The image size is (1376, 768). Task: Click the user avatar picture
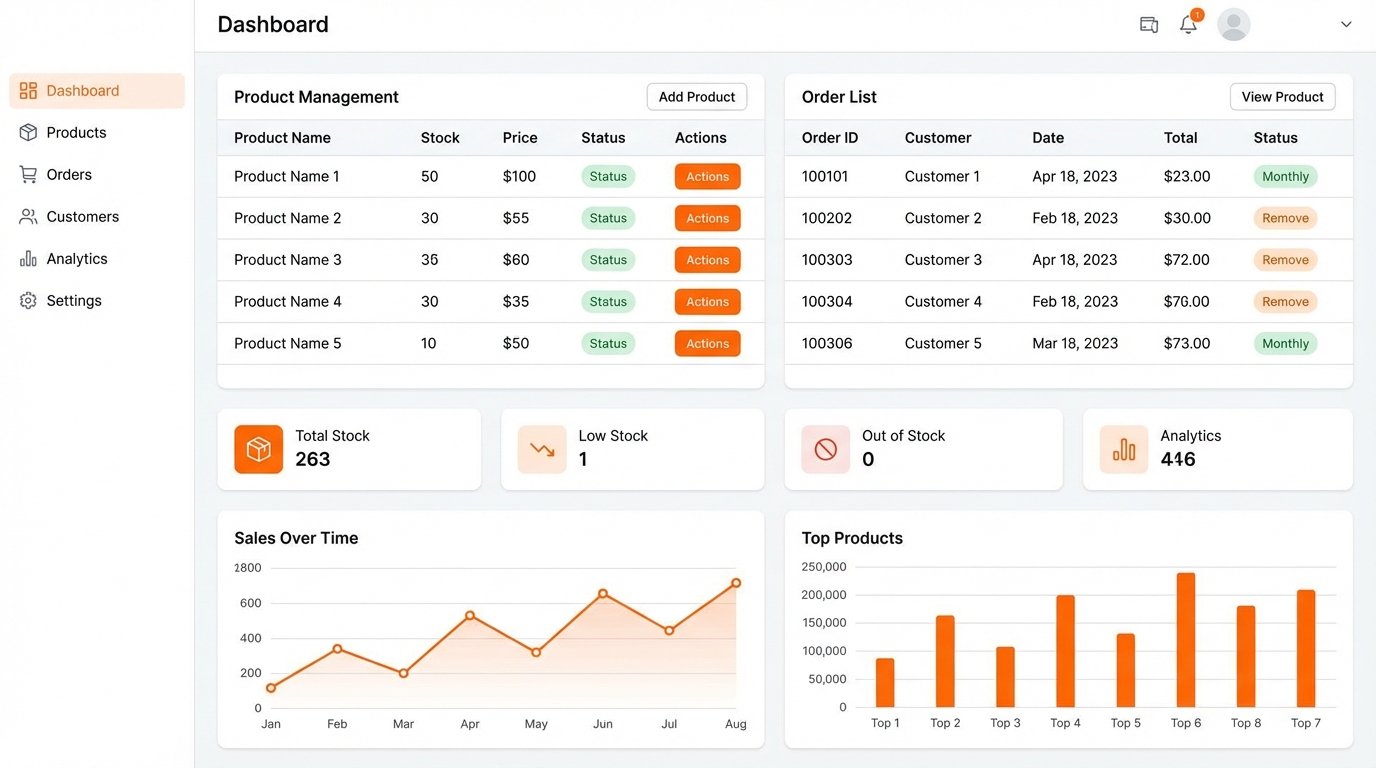[1234, 25]
